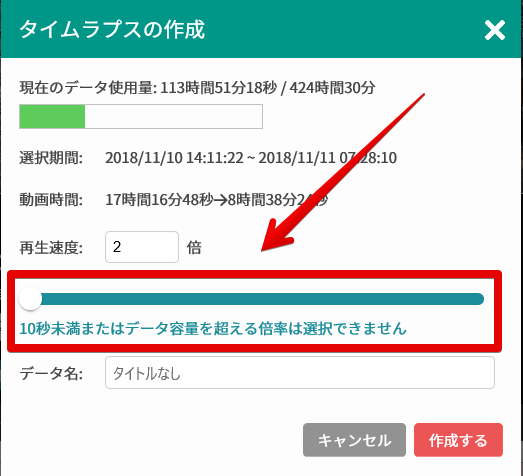This screenshot has width=523, height=476.
Task: Click the 10秒未満 teal warning message
Action: point(213,328)
